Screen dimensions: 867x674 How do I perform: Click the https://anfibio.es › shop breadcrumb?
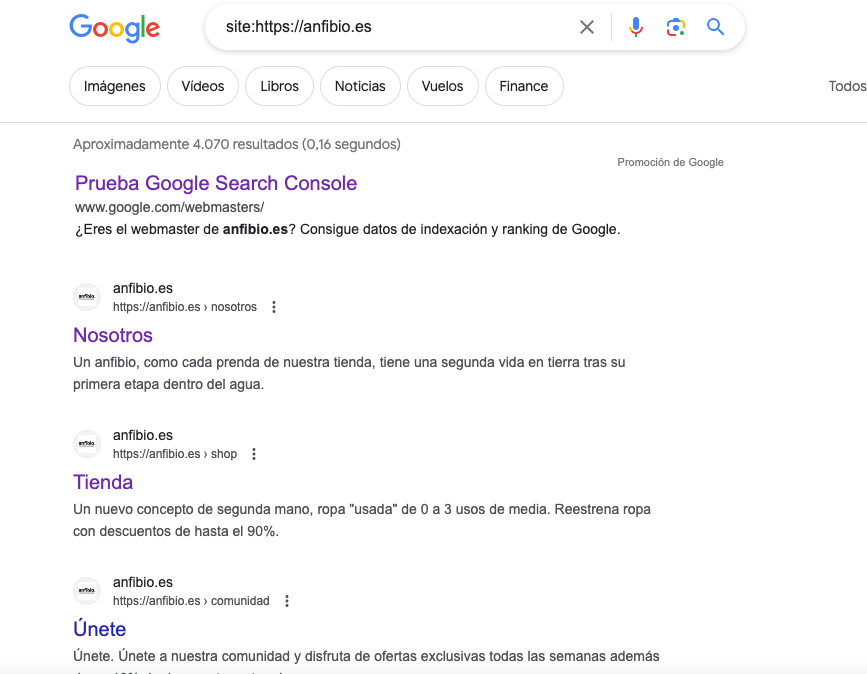click(175, 454)
